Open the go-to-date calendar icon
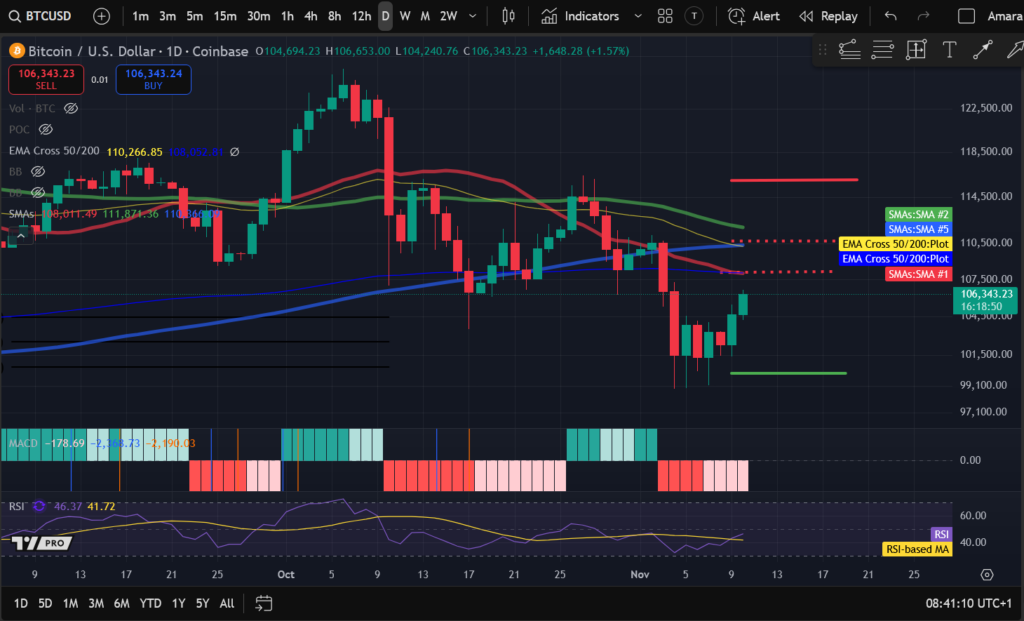Screen dimensions: 1024x621 click(264, 603)
